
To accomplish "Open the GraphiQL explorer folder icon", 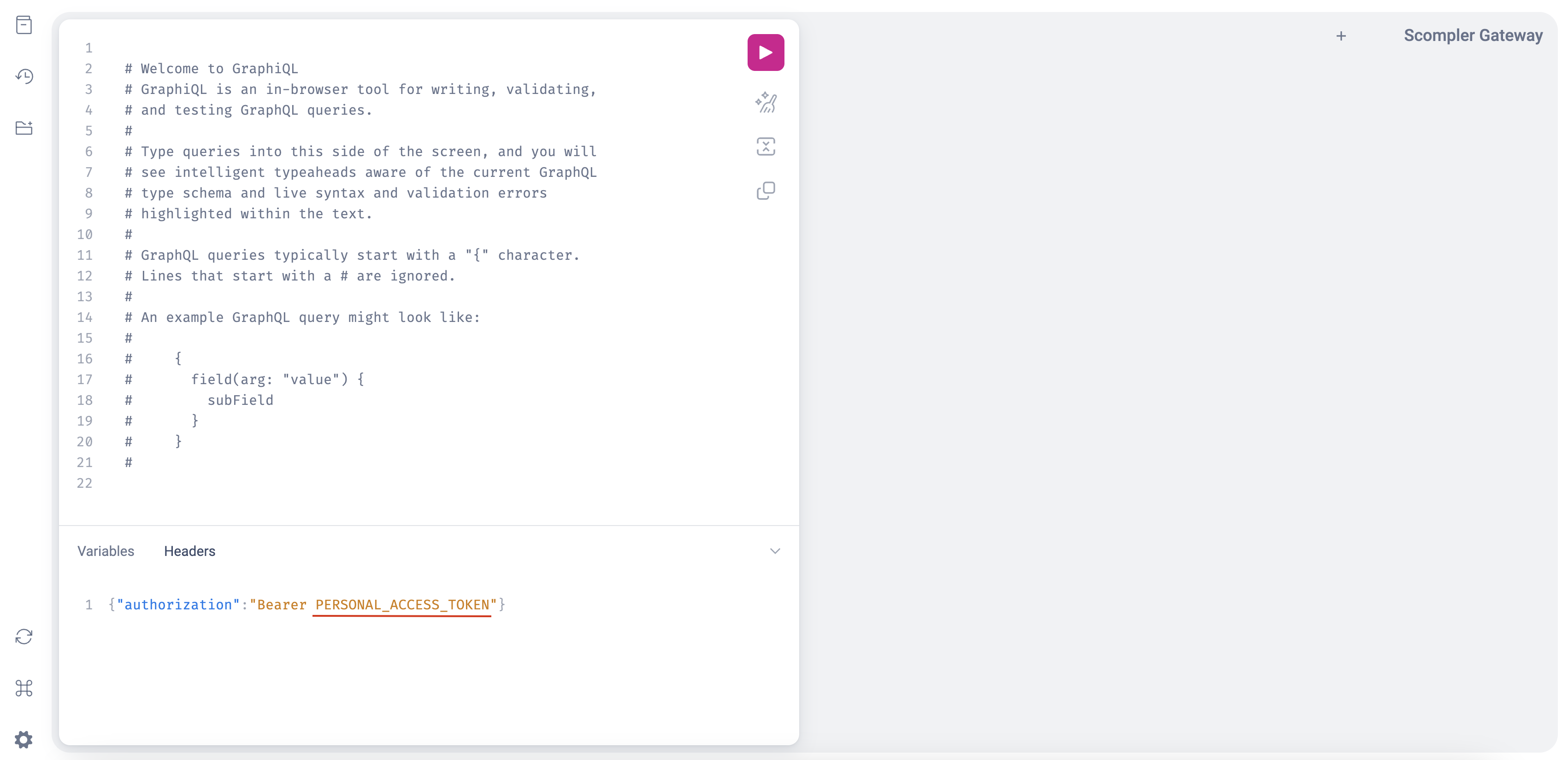I will 24,128.
